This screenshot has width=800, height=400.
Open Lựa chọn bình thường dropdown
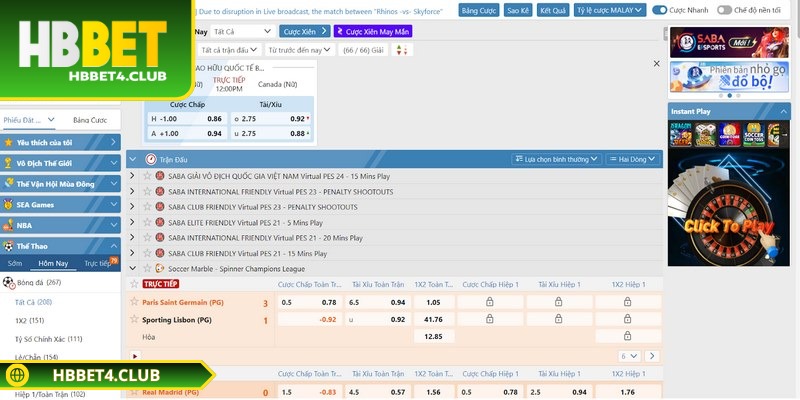[557, 160]
